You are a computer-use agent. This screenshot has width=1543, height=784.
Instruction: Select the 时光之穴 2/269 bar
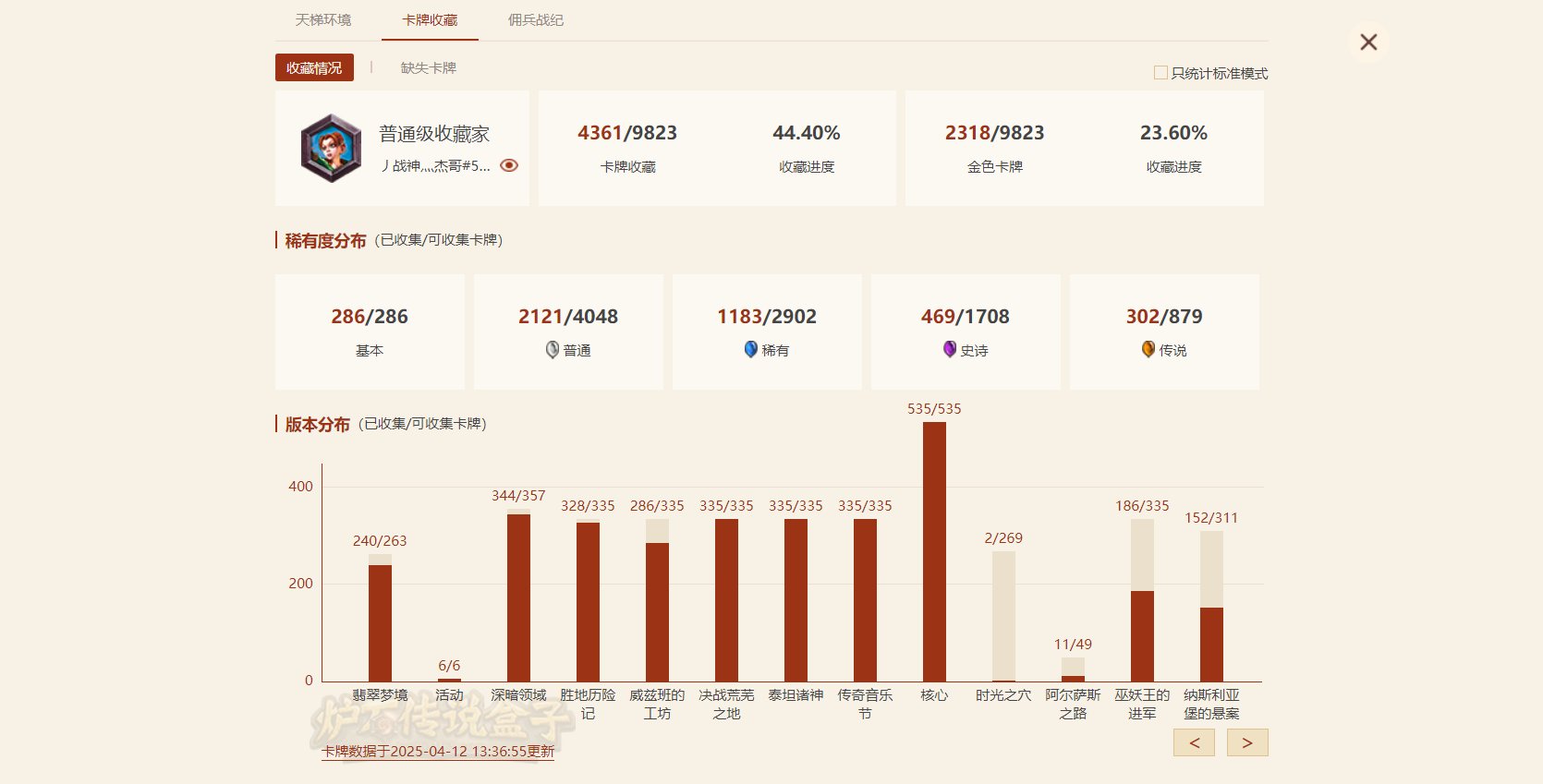(x=1003, y=616)
